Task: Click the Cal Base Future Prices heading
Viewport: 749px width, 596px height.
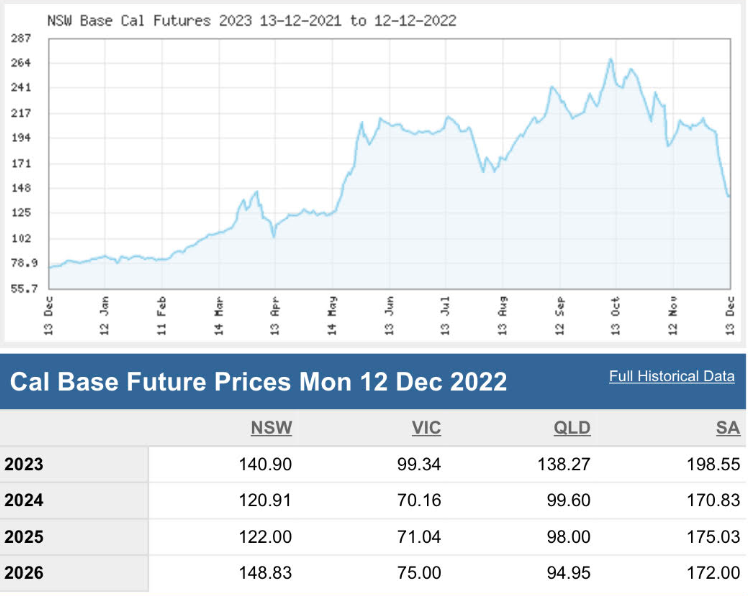Action: click(258, 381)
